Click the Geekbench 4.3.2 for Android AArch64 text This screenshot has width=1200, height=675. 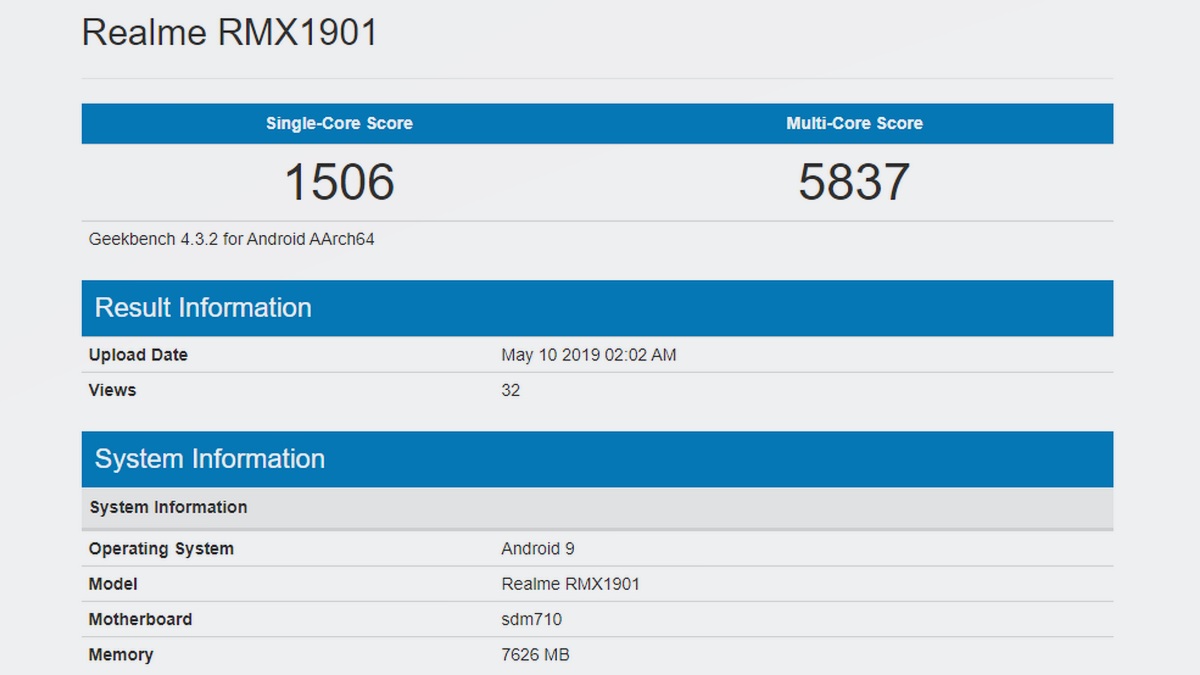232,240
